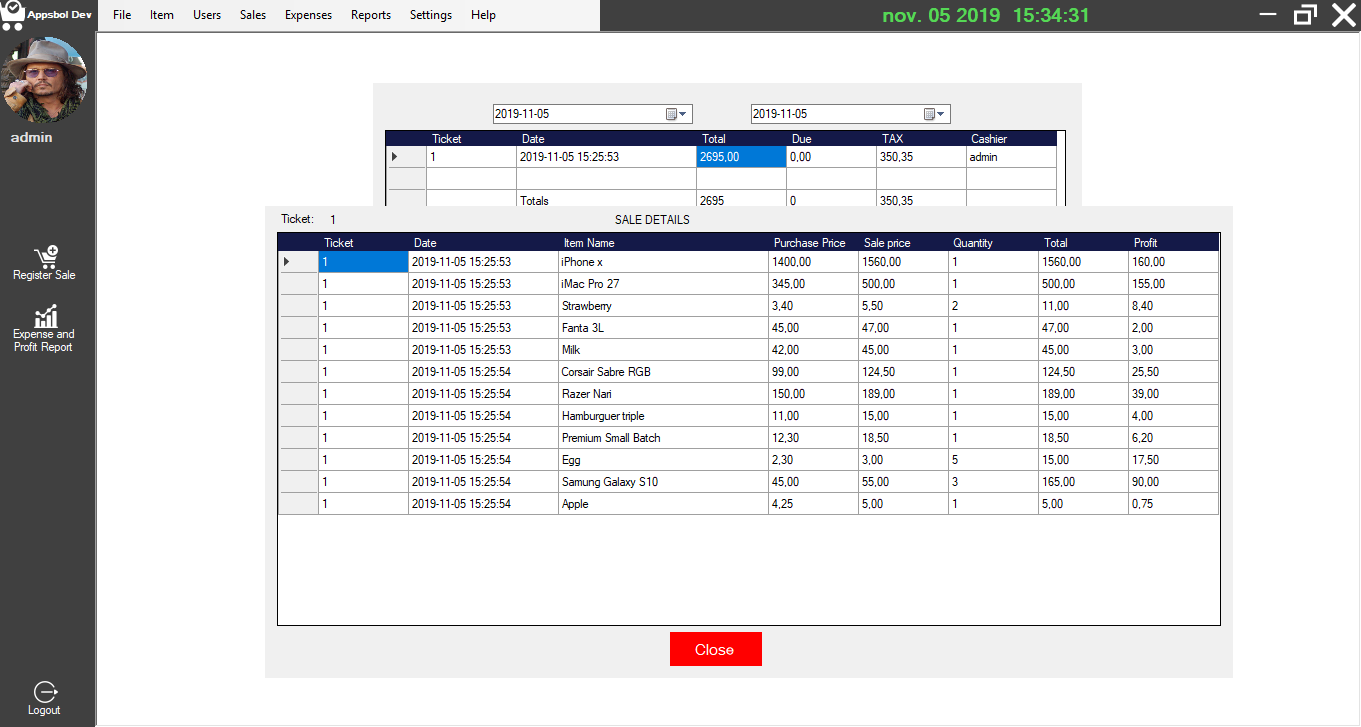Screen dimensions: 1361x727
Task: Open the Reports menu
Action: point(370,15)
